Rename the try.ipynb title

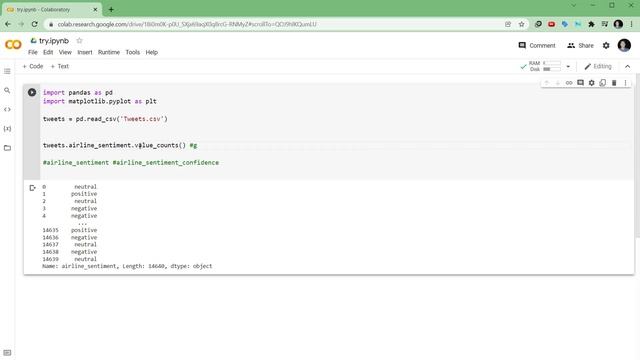[54, 40]
